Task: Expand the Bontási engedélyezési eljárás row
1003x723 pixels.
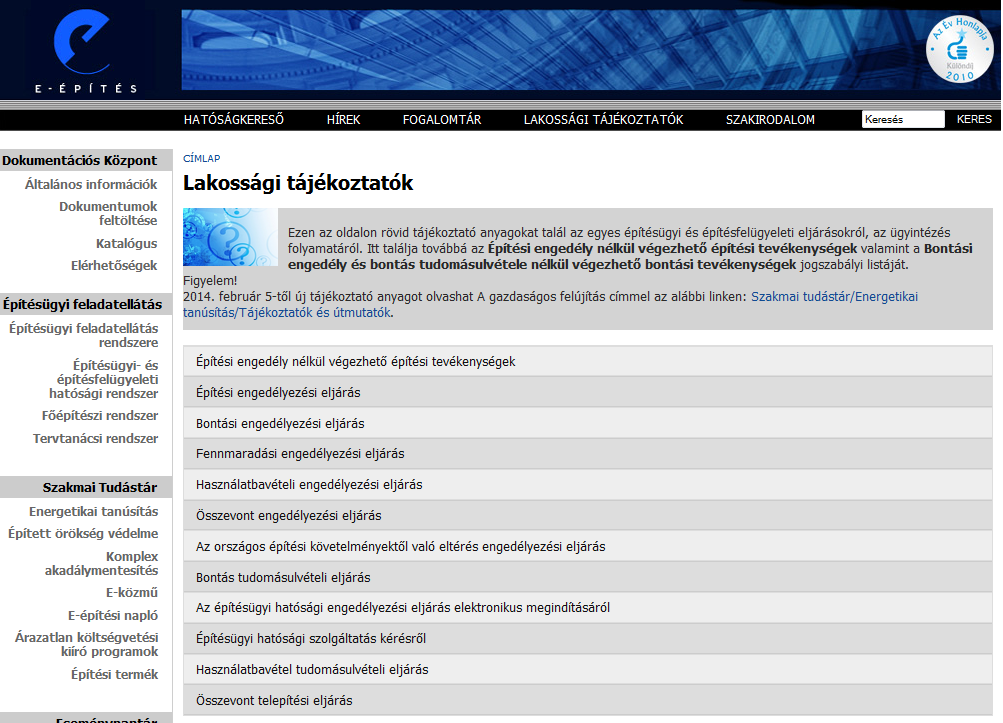Action: click(x=587, y=424)
